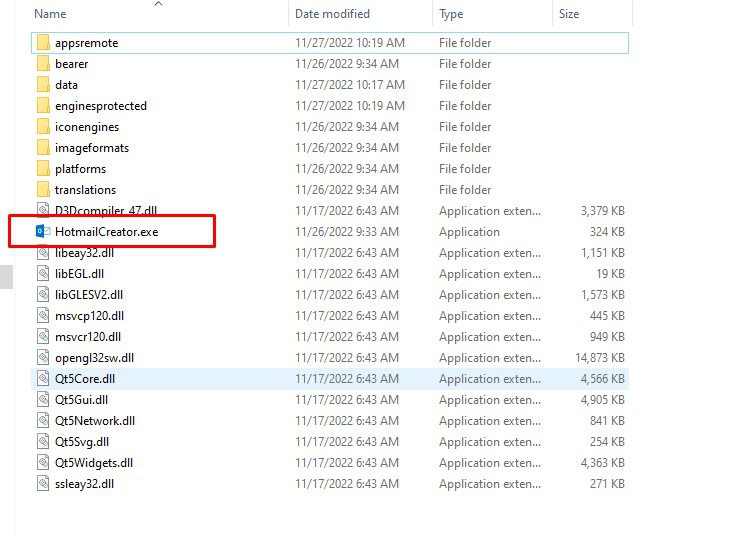Click the 14,873 KB size value

[x=600, y=358]
